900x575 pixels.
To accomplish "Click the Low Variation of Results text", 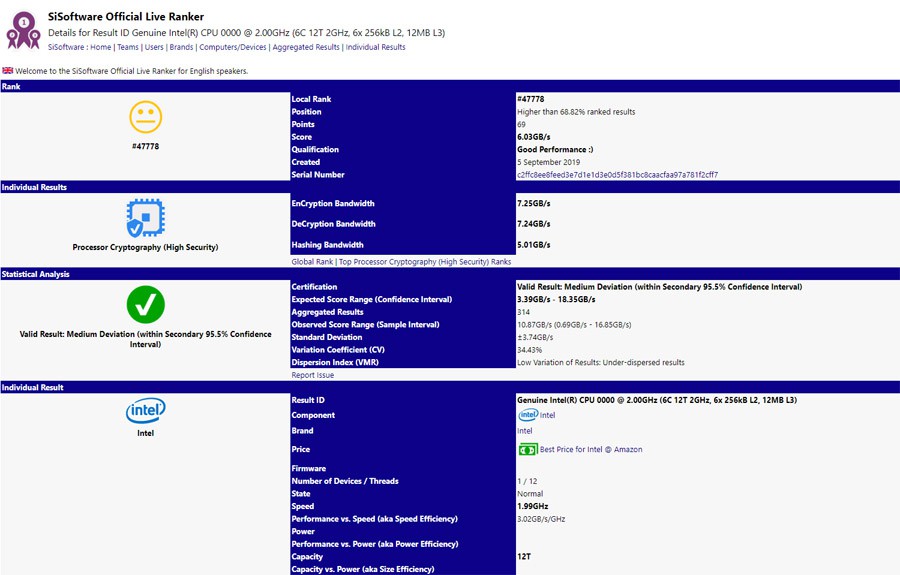I will [600, 362].
